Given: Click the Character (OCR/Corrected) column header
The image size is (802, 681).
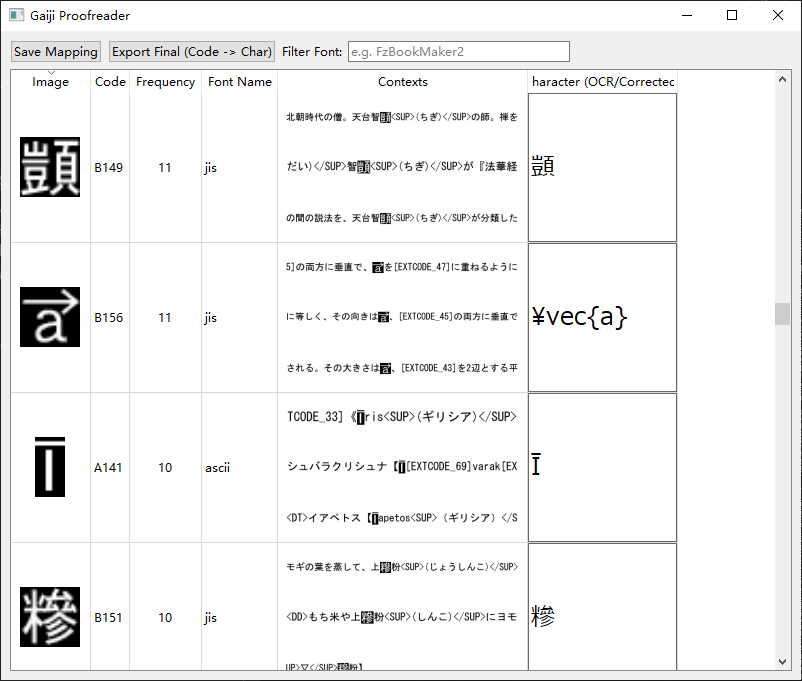Looking at the screenshot, I should (602, 82).
